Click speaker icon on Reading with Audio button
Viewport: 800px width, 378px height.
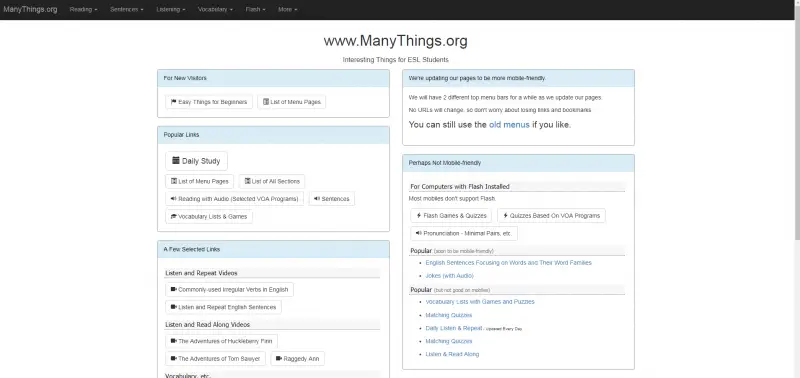point(173,199)
